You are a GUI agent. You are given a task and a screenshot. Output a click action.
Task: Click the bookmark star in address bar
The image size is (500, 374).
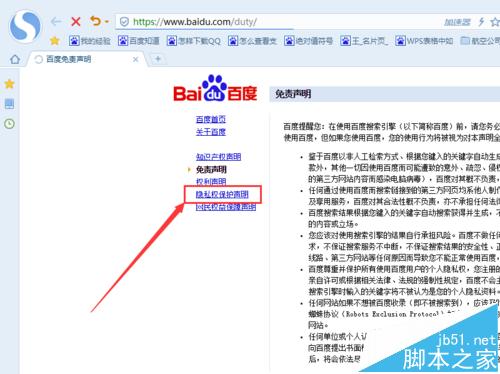(x=495, y=22)
